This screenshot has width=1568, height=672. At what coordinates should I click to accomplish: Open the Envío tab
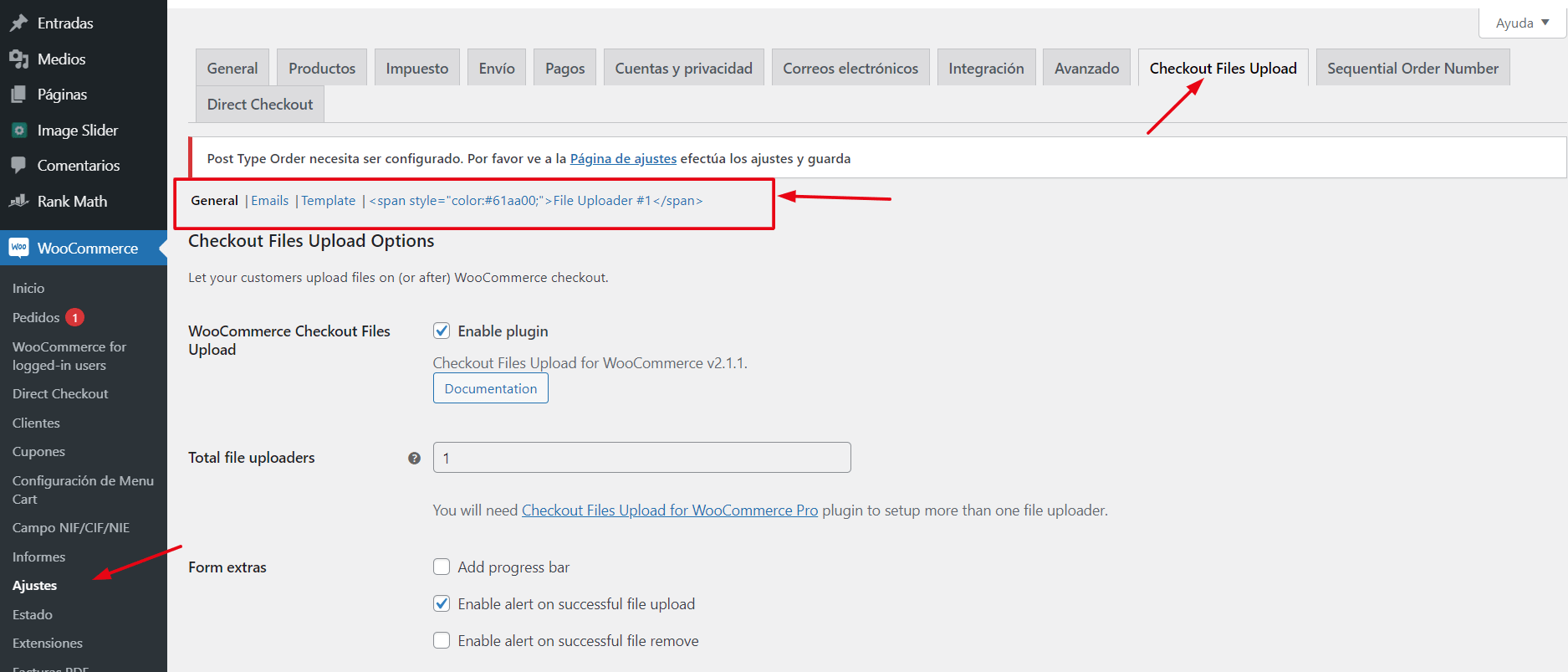click(x=497, y=68)
